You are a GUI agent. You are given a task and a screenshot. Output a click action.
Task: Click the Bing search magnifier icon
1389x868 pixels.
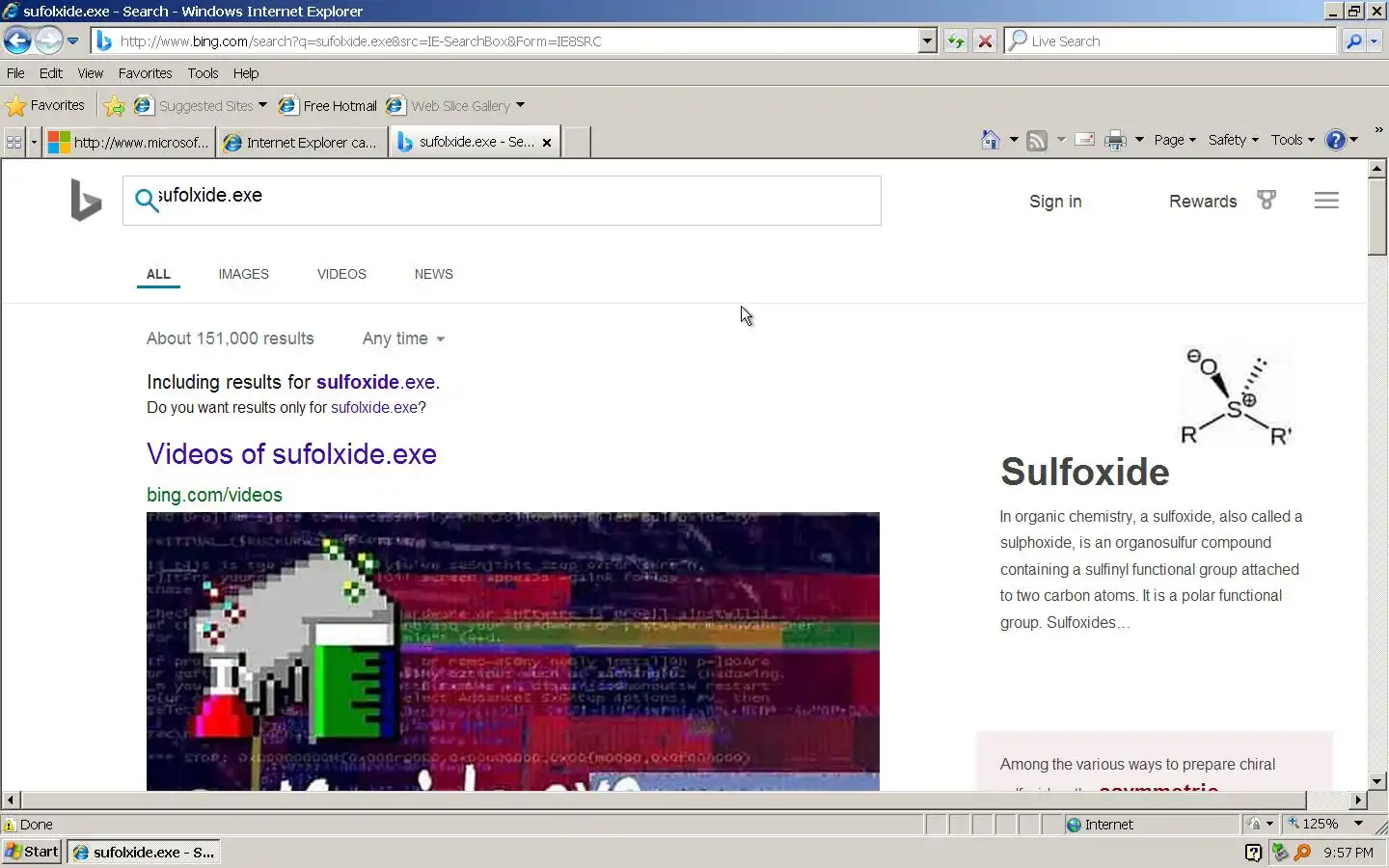(146, 200)
